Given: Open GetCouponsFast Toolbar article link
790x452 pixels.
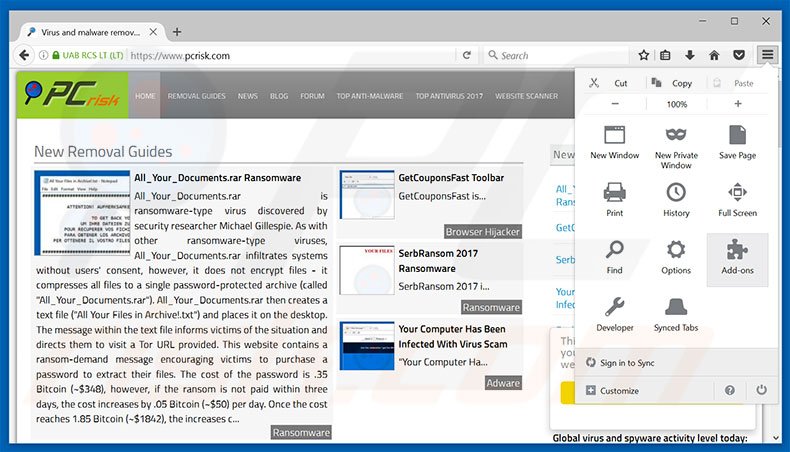Looking at the screenshot, I should (451, 178).
